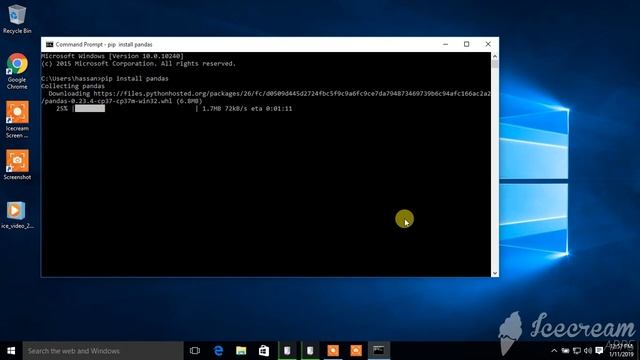The image size is (640, 360).
Task: Launch Microsoft Edge from the taskbar
Action: (x=218, y=351)
